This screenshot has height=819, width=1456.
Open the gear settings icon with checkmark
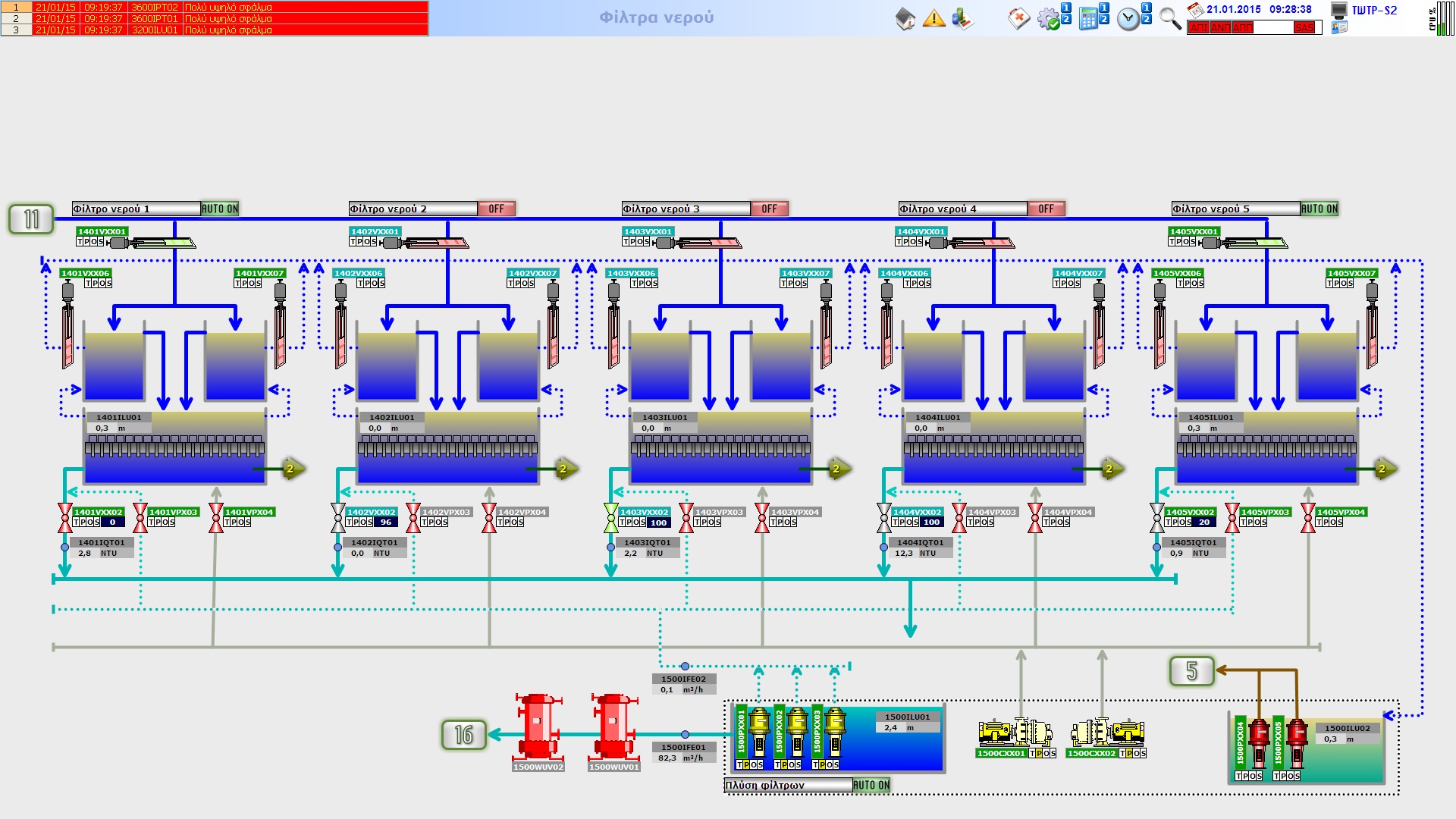[1049, 19]
